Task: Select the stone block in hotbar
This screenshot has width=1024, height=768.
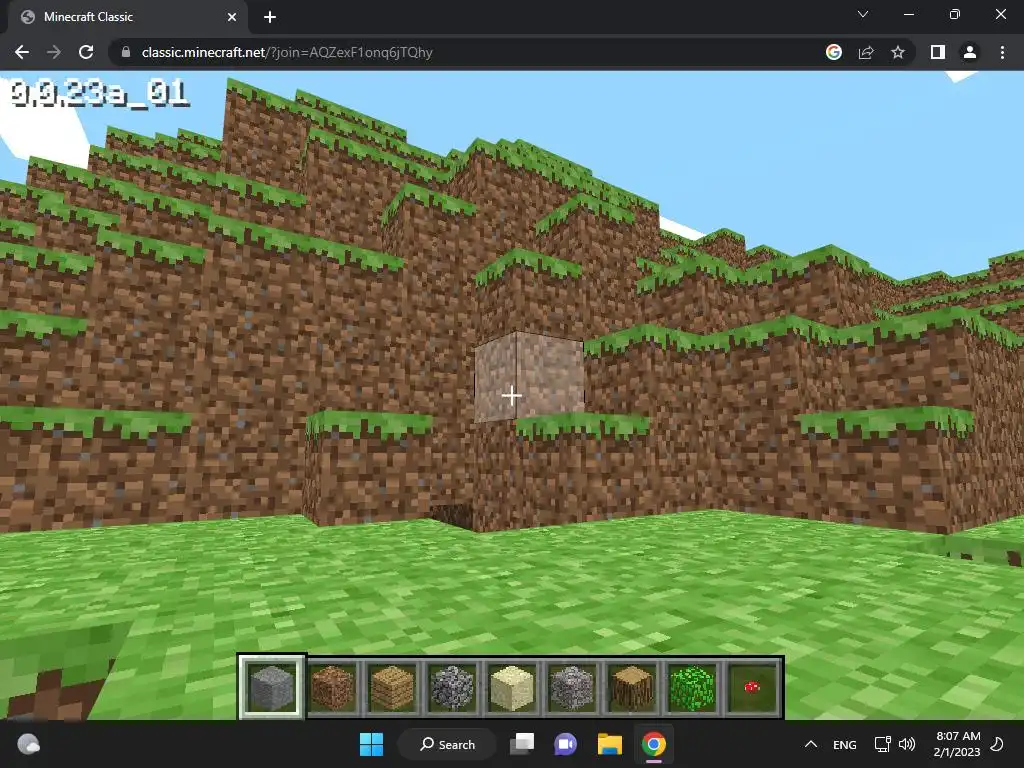Action: click(x=272, y=687)
